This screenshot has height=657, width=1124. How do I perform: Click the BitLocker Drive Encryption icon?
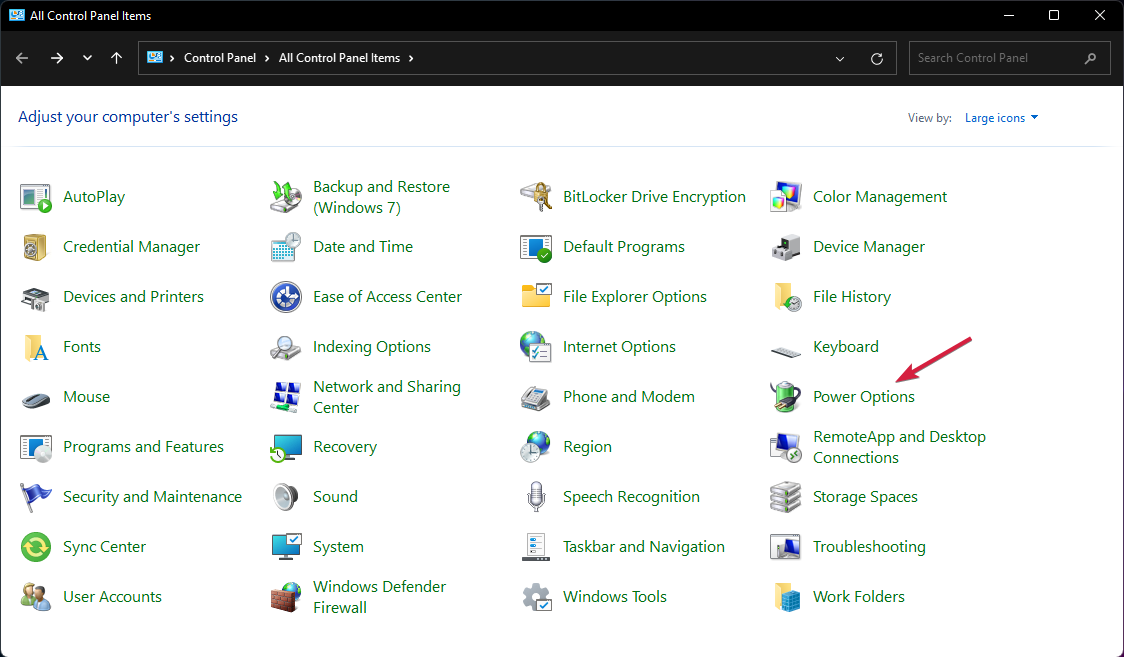536,197
